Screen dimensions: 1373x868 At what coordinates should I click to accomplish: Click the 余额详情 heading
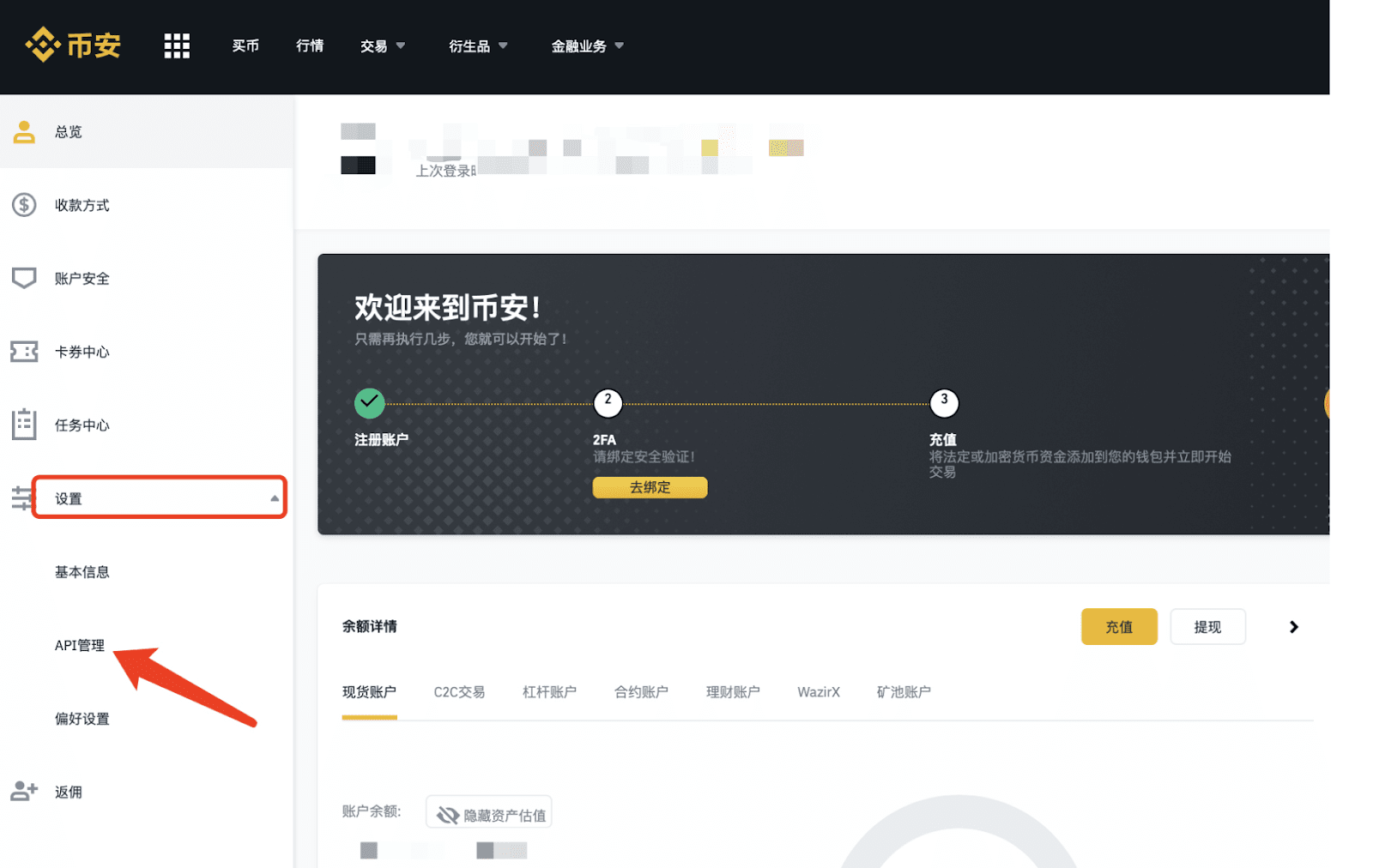(x=370, y=626)
